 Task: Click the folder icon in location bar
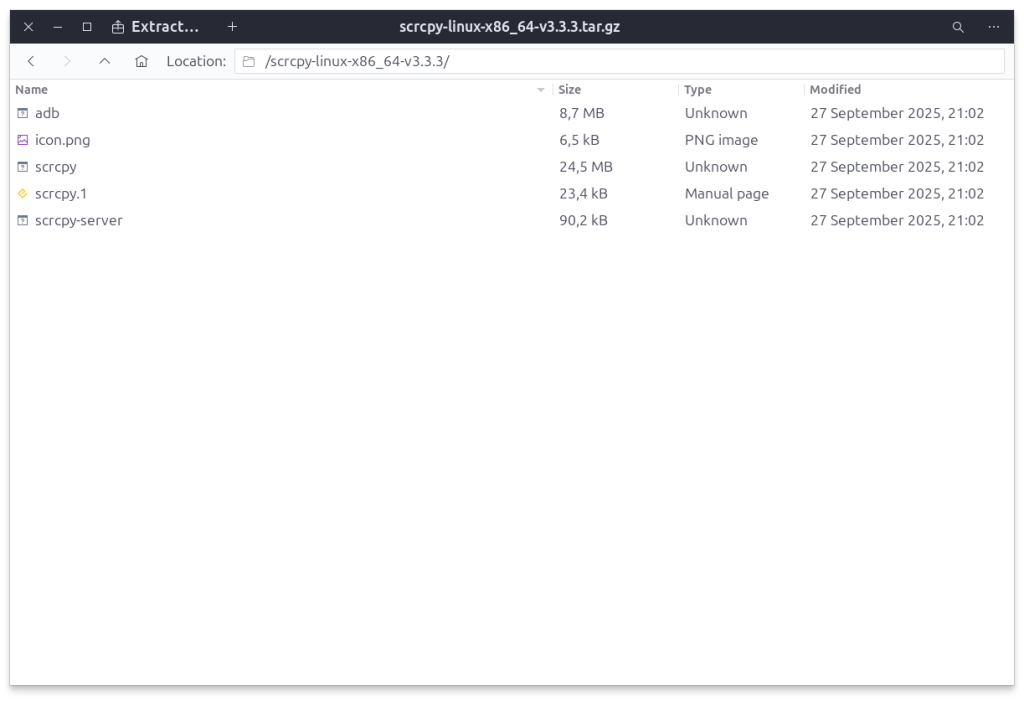[x=249, y=61]
